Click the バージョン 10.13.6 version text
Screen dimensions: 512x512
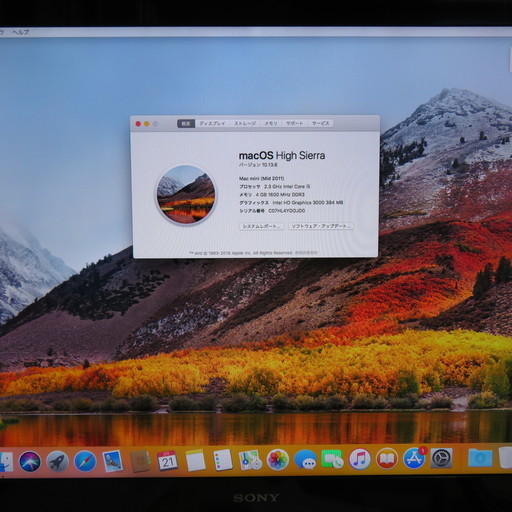click(258, 165)
